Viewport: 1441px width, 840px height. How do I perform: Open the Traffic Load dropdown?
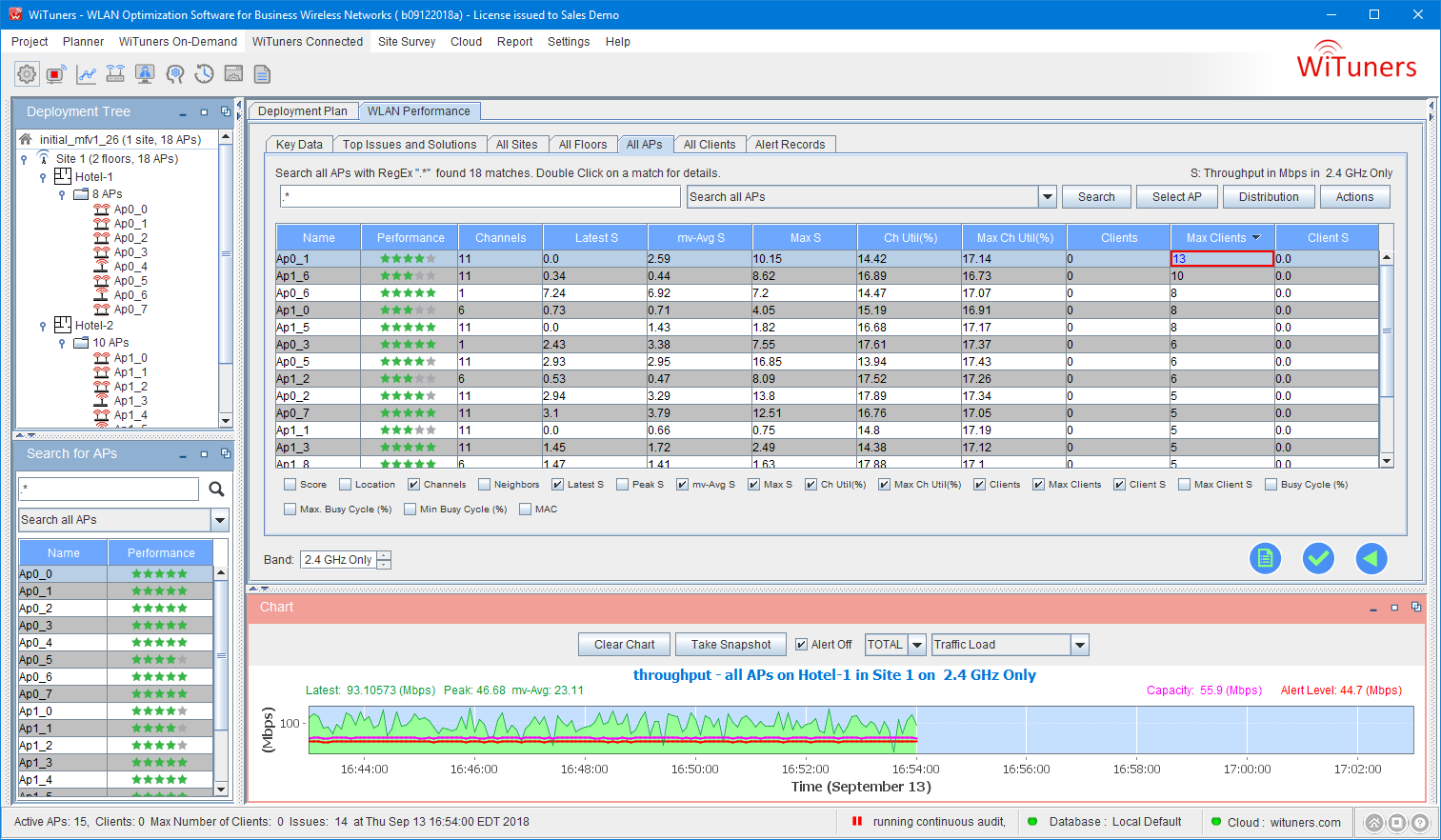1080,645
